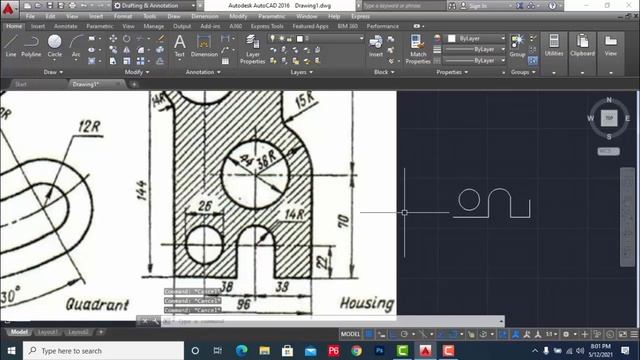Click the View panel button
Image resolution: width=640 pixels, height=360 pixels.
pos(611,45)
